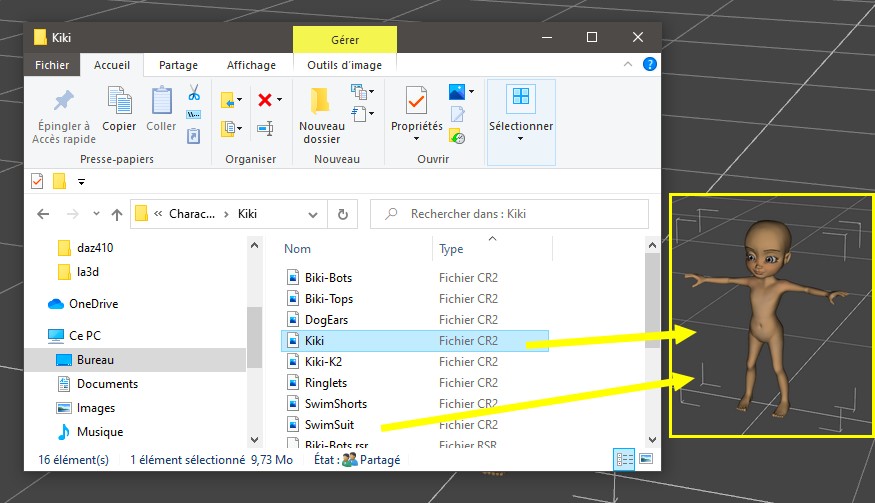
Task: Refresh the Kiki folder view
Action: click(343, 214)
